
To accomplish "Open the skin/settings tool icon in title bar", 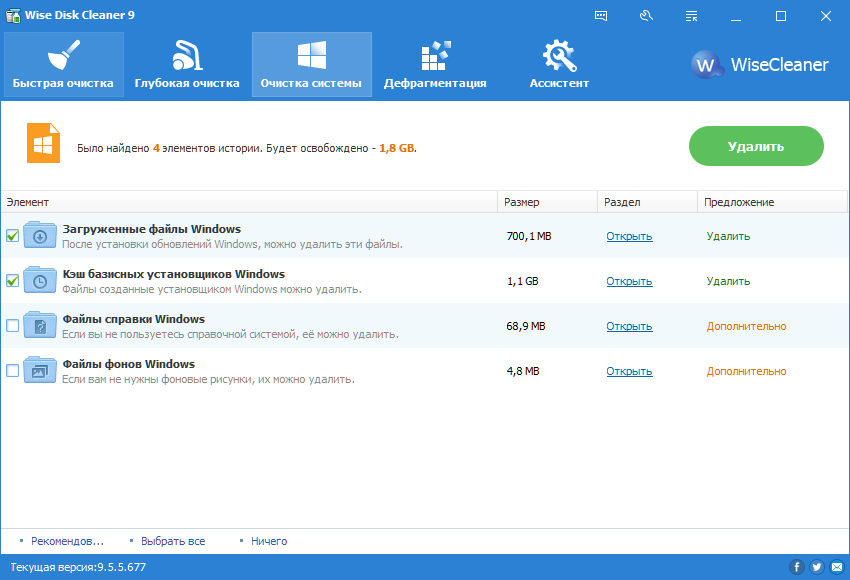I will click(646, 16).
